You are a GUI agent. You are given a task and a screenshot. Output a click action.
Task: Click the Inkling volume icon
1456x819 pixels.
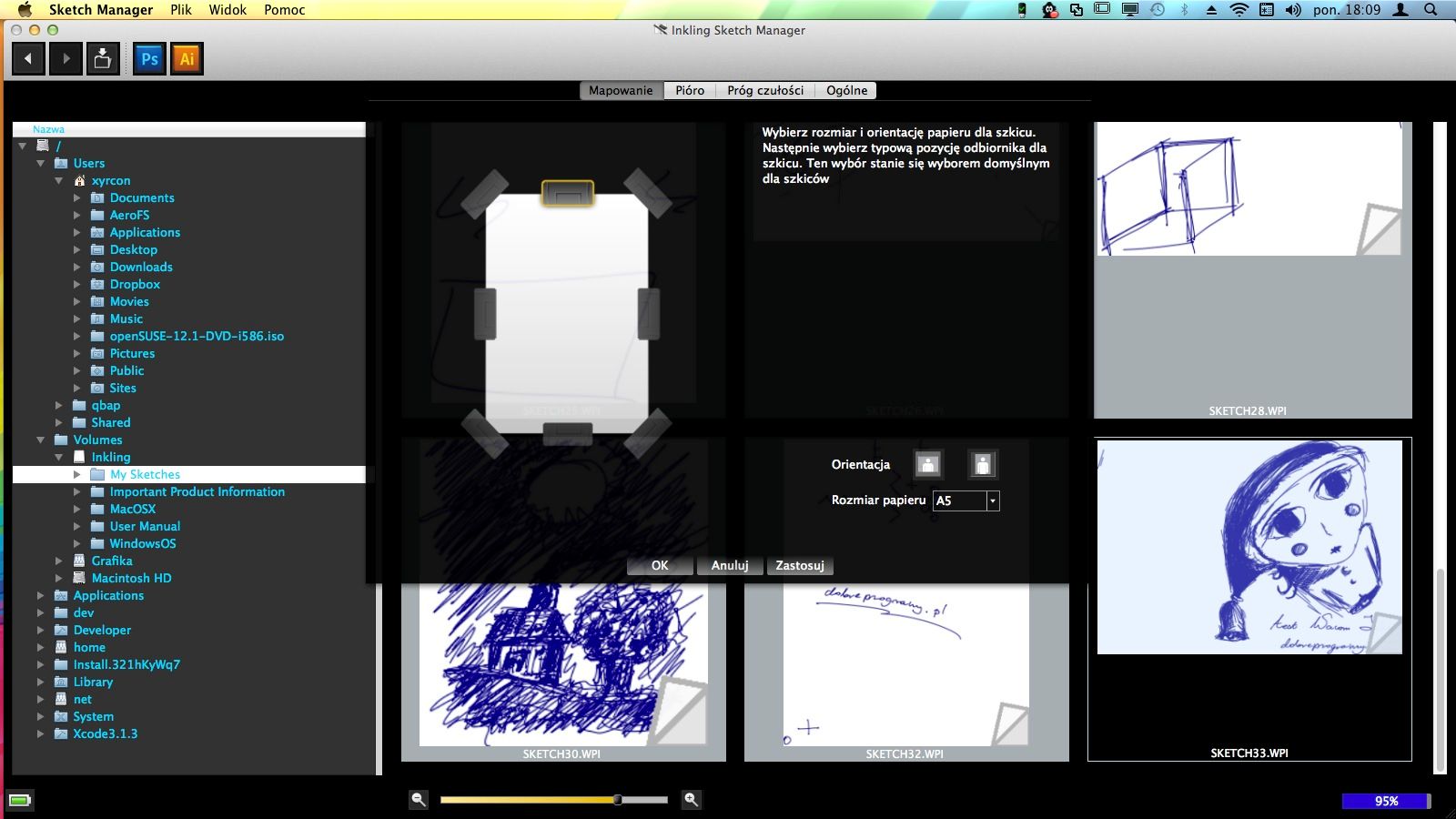pos(79,457)
